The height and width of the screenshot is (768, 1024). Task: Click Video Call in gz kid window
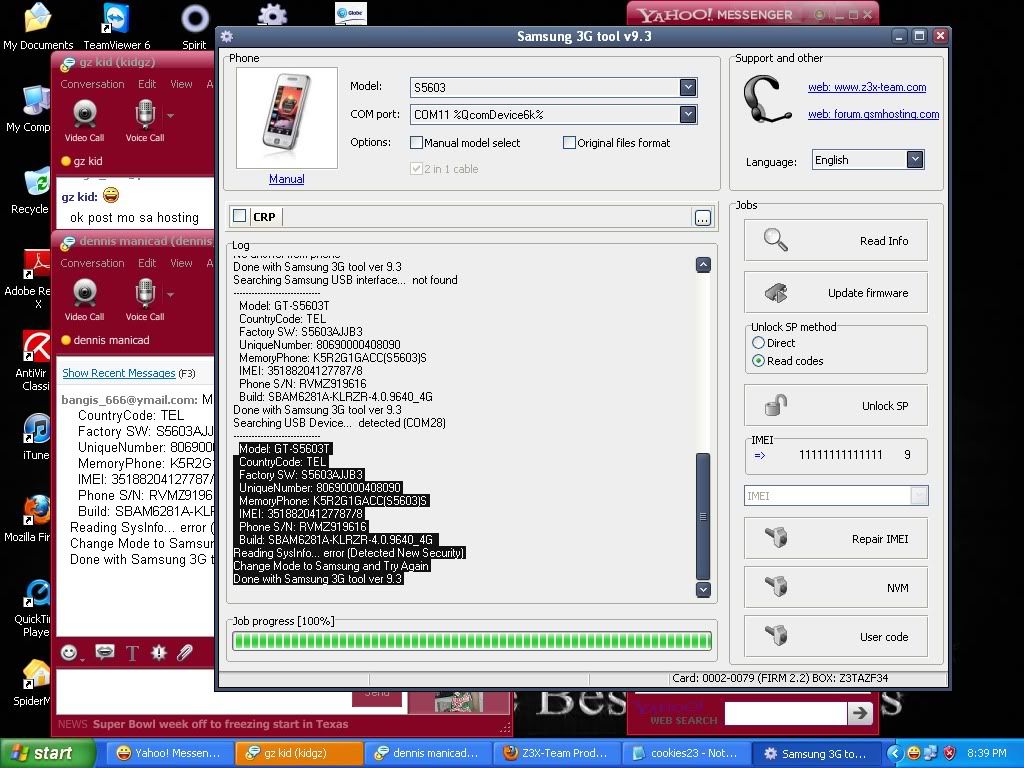coord(84,121)
